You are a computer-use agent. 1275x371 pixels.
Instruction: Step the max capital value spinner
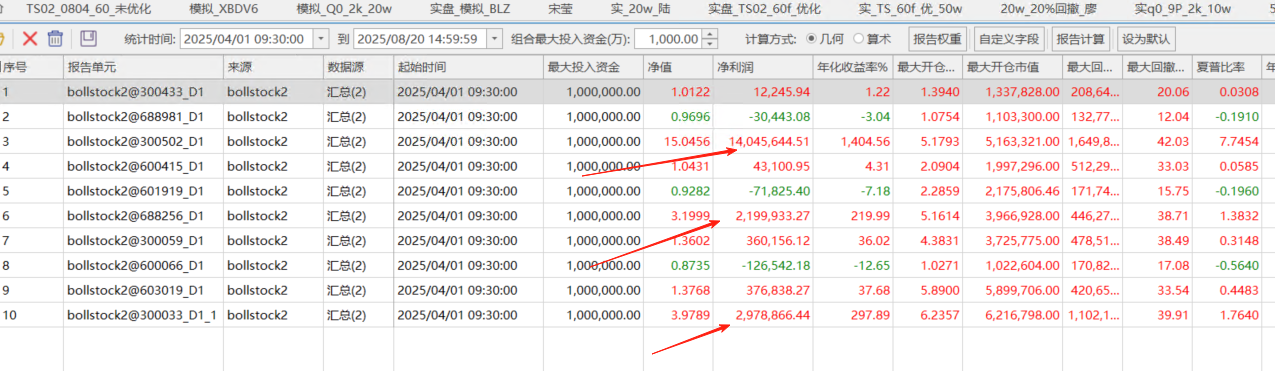pos(710,39)
